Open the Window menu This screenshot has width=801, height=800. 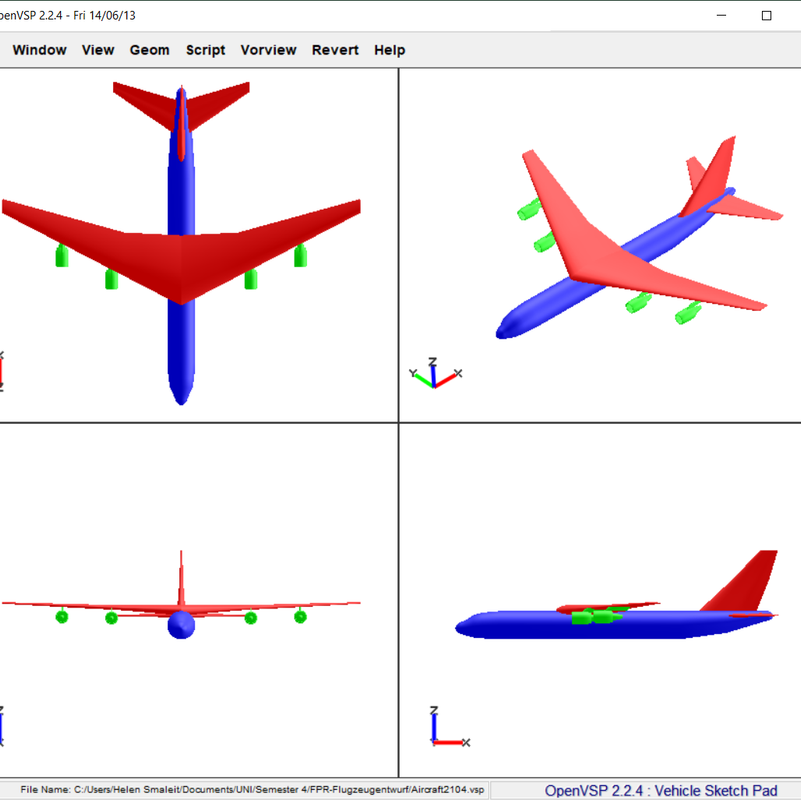(x=39, y=50)
